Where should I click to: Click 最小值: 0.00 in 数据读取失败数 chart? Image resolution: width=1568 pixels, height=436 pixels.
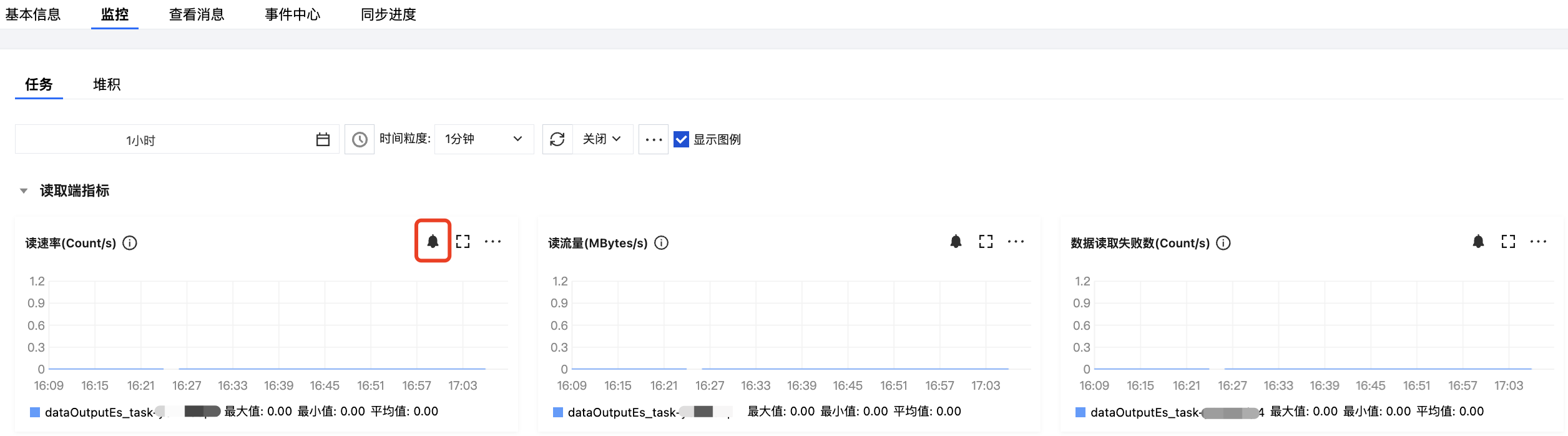(x=1377, y=411)
